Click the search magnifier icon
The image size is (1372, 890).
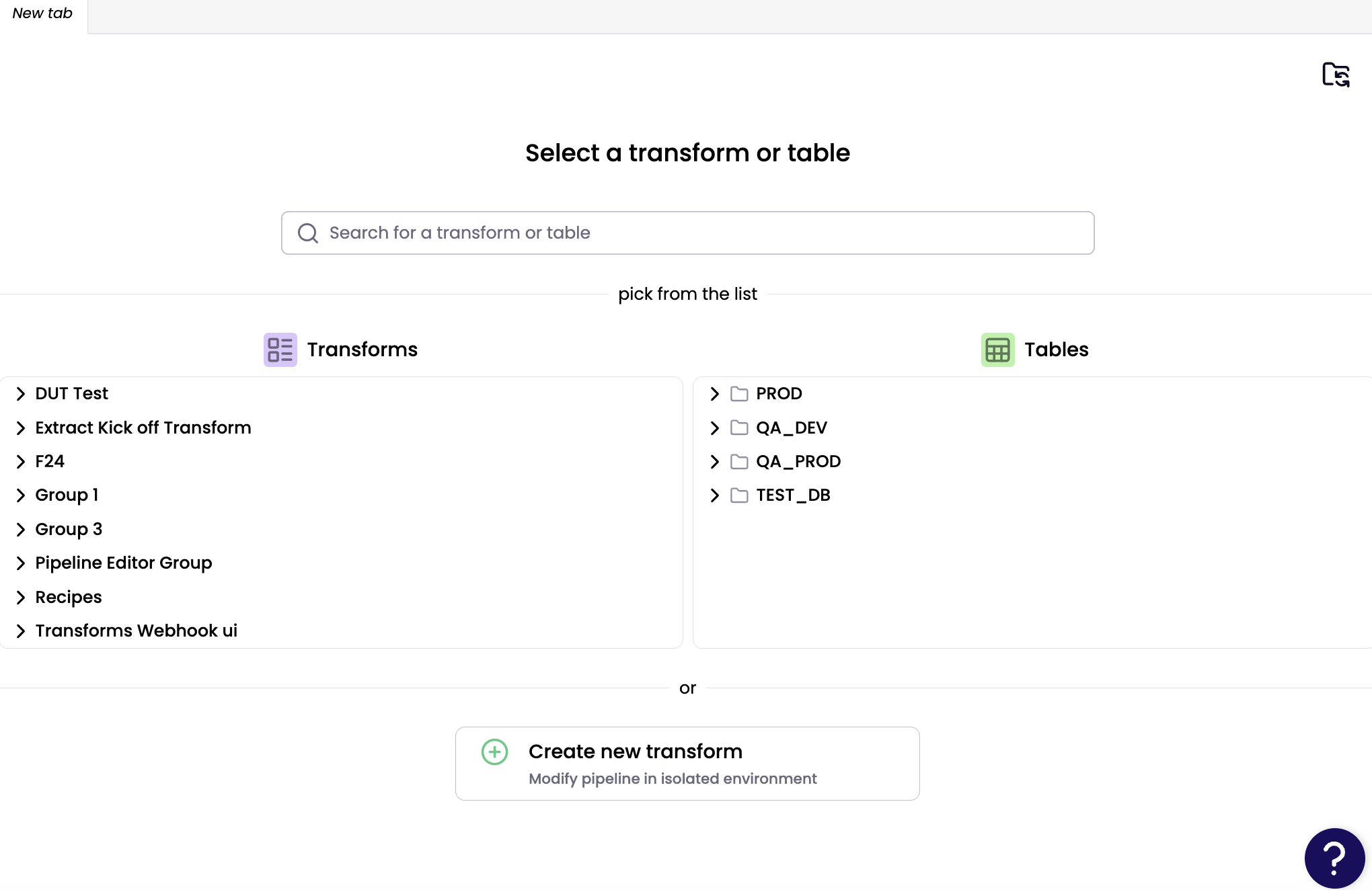coord(308,233)
